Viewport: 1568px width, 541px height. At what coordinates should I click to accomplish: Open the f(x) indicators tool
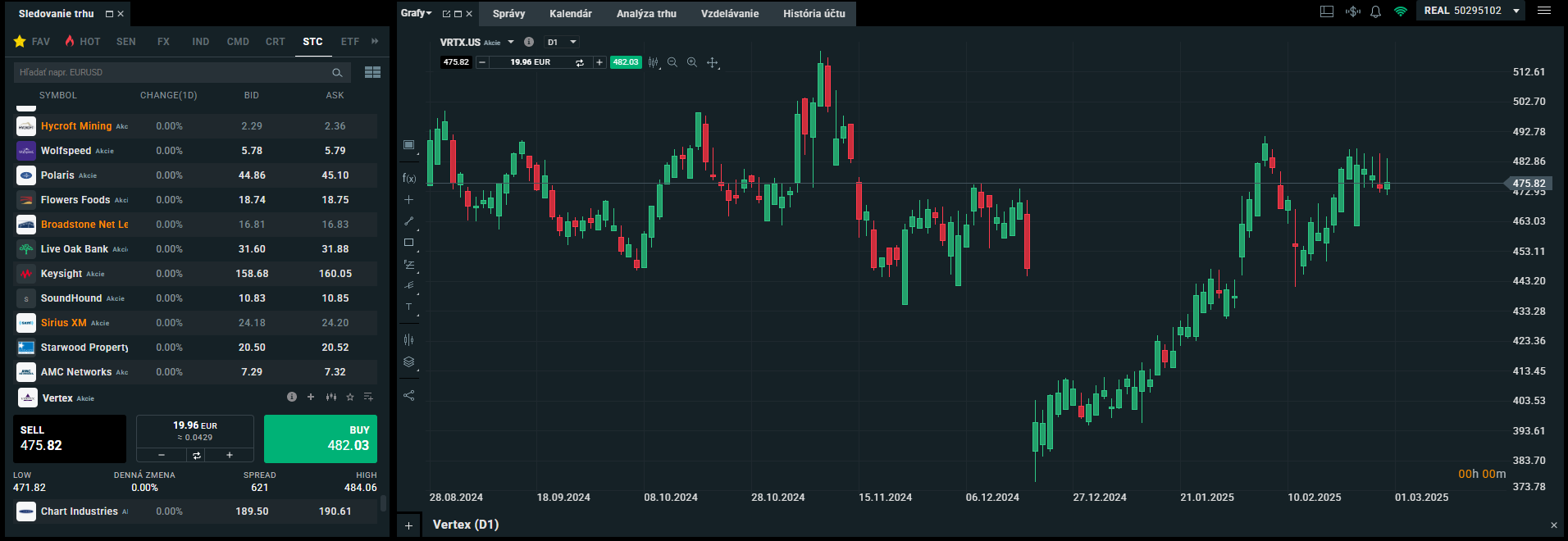(408, 178)
